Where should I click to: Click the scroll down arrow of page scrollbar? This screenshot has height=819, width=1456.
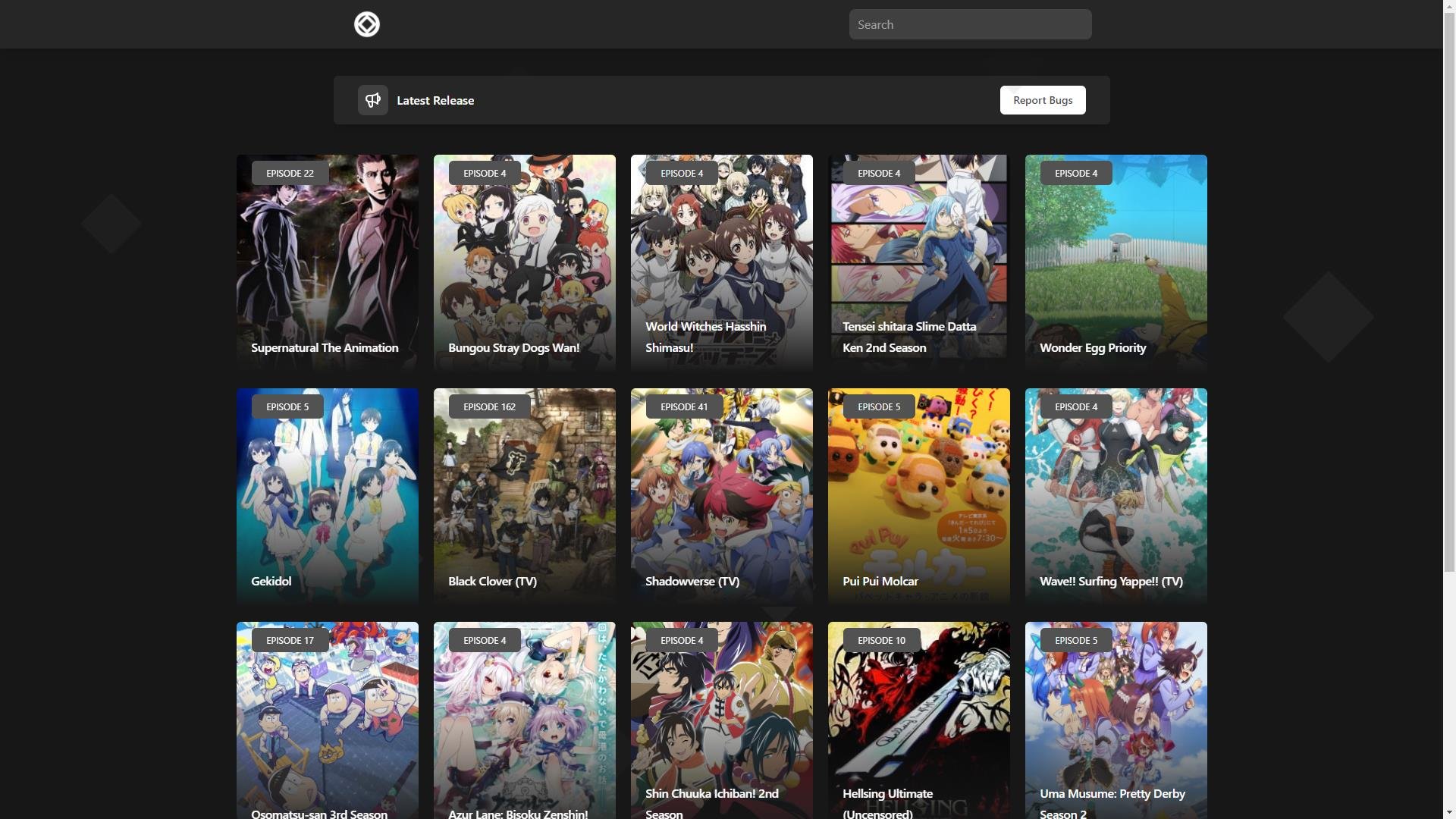pyautogui.click(x=1449, y=812)
